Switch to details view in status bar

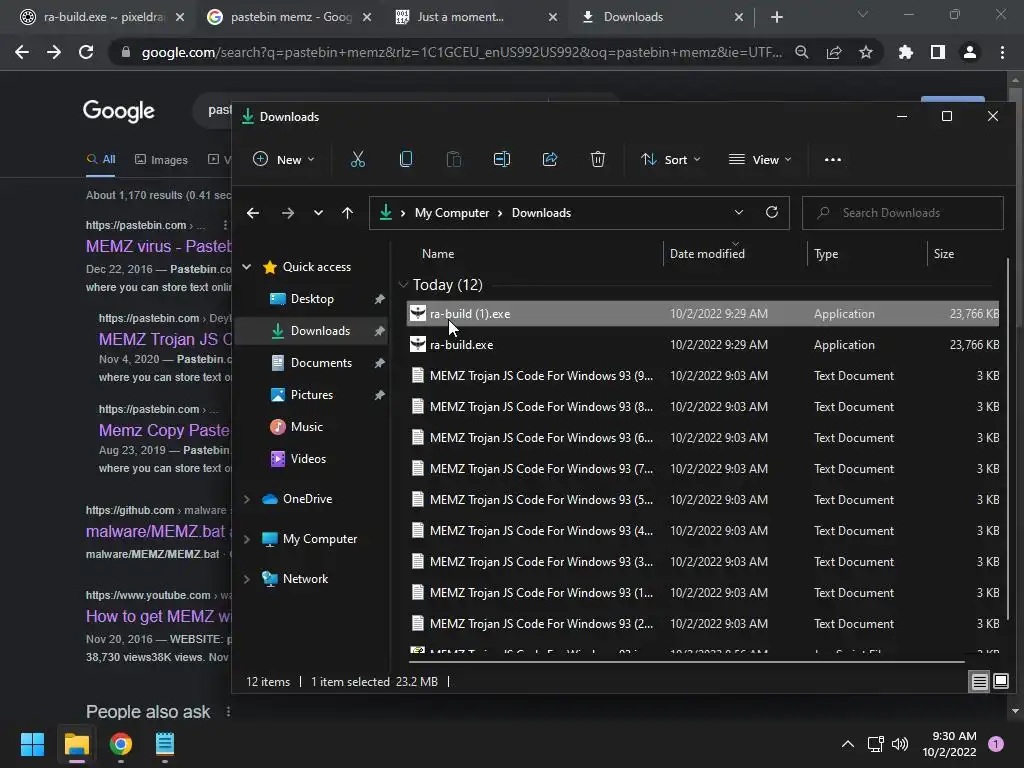[980, 682]
